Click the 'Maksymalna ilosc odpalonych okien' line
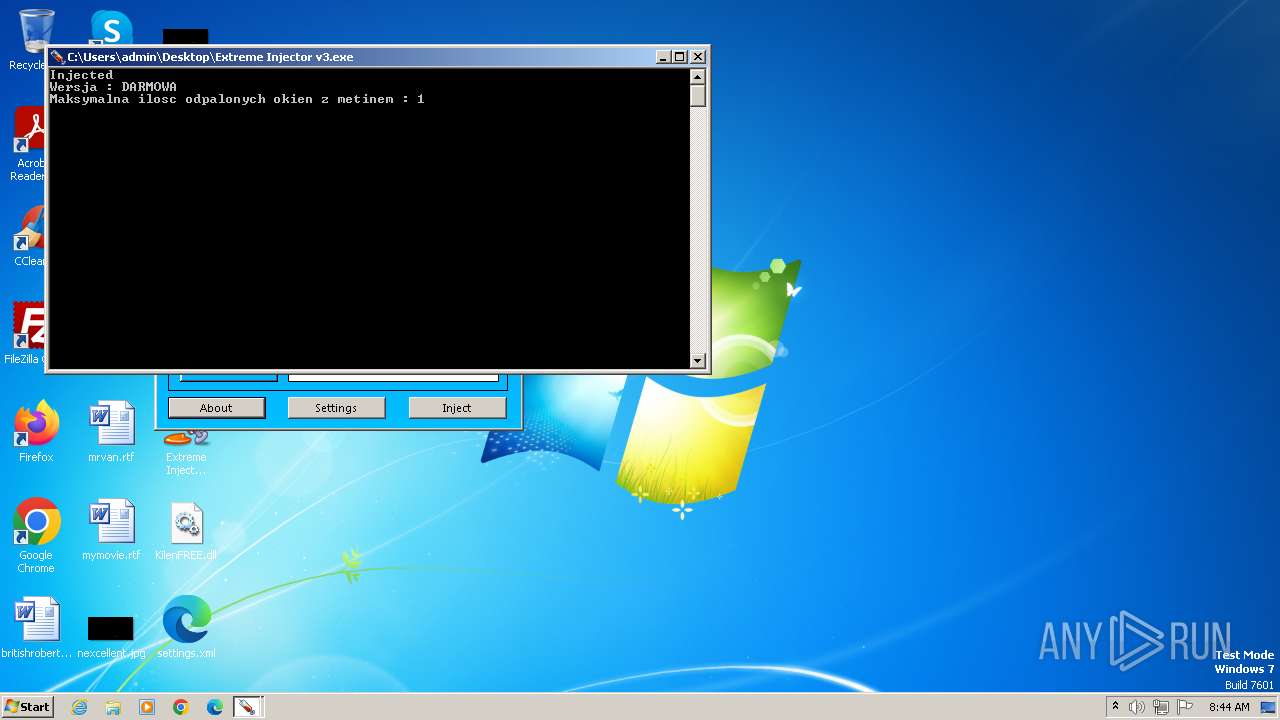This screenshot has width=1280, height=720. 237,99
